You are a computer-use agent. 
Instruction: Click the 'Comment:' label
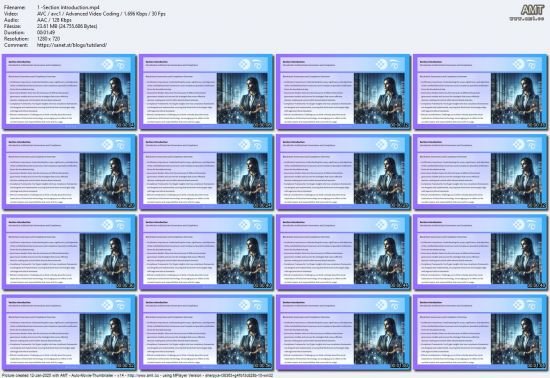click(x=16, y=45)
